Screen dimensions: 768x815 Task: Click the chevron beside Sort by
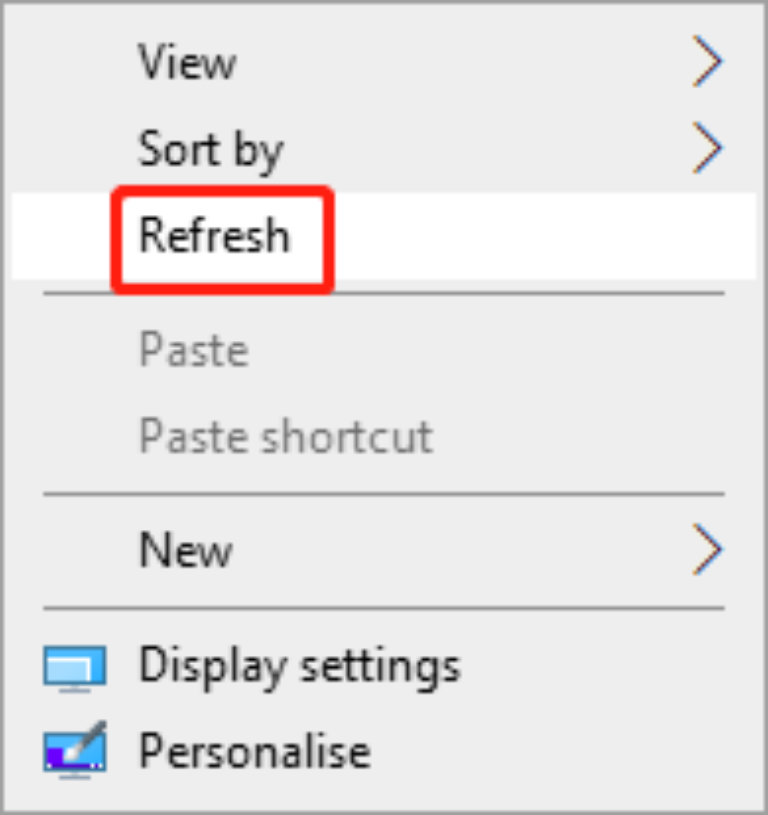(x=710, y=148)
